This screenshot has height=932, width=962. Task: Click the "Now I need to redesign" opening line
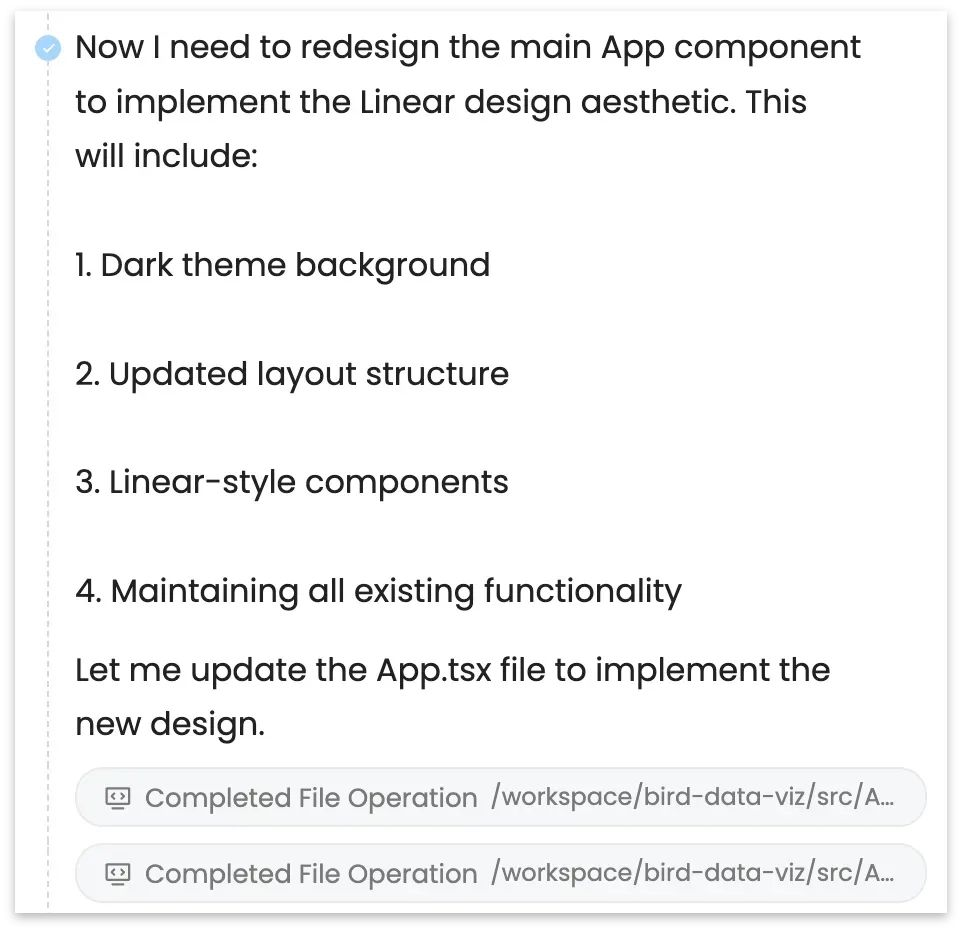pyautogui.click(x=468, y=48)
